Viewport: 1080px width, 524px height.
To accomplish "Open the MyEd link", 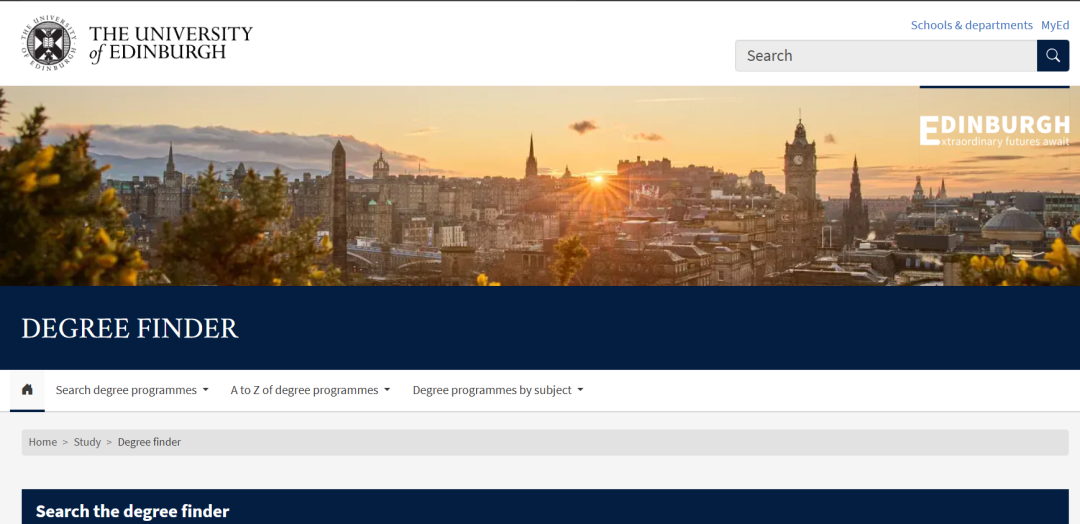I will 1055,25.
